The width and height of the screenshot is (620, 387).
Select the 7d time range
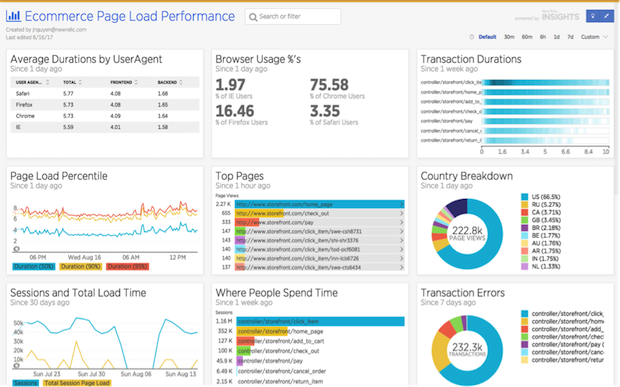pyautogui.click(x=570, y=37)
